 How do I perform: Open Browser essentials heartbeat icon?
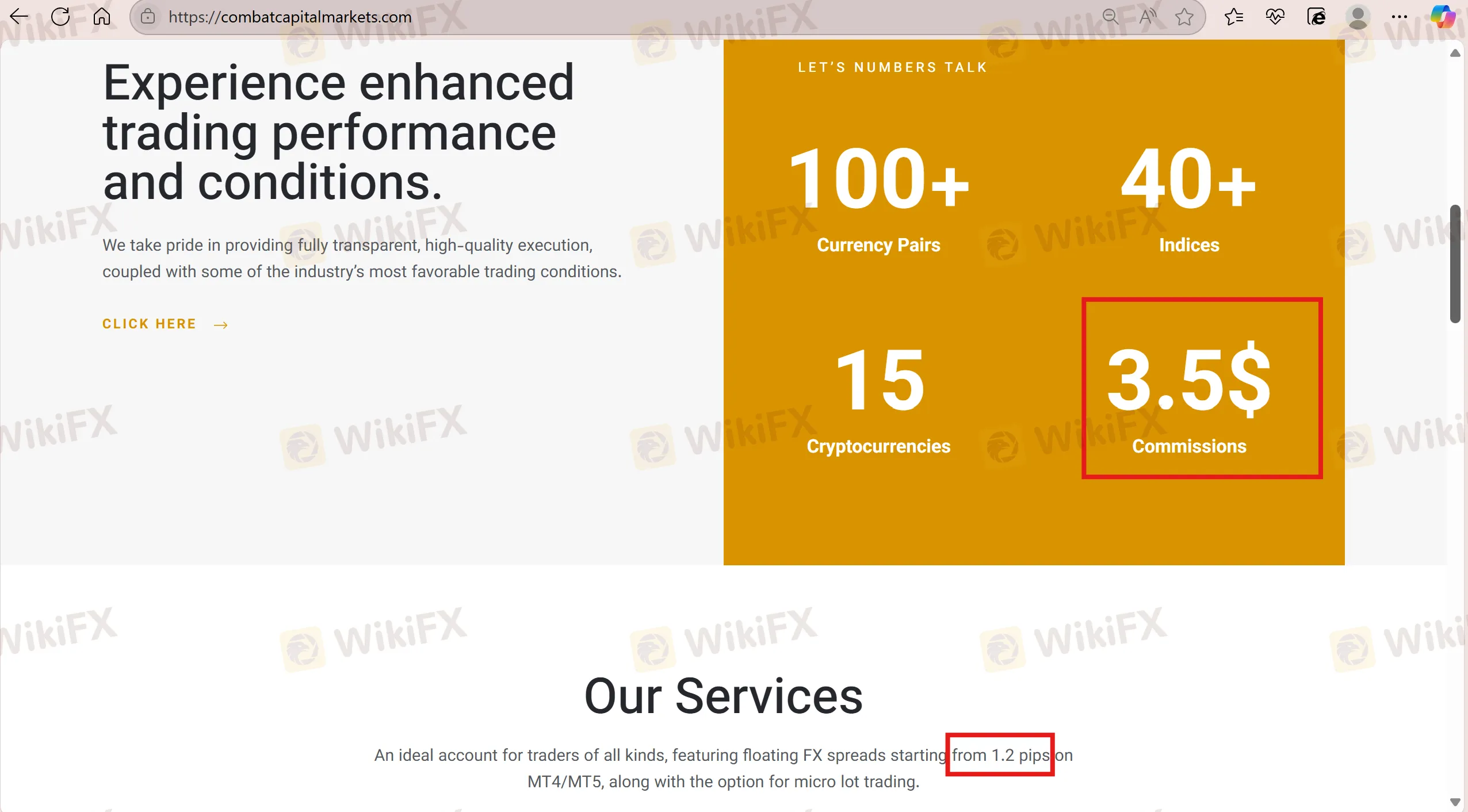[1275, 17]
